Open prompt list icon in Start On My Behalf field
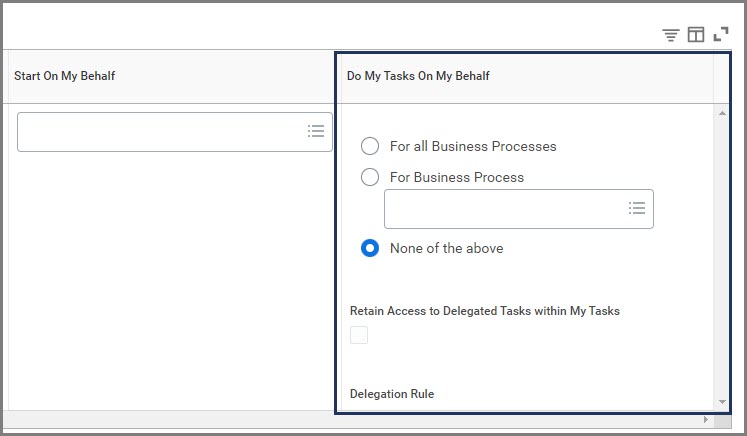 click(316, 131)
